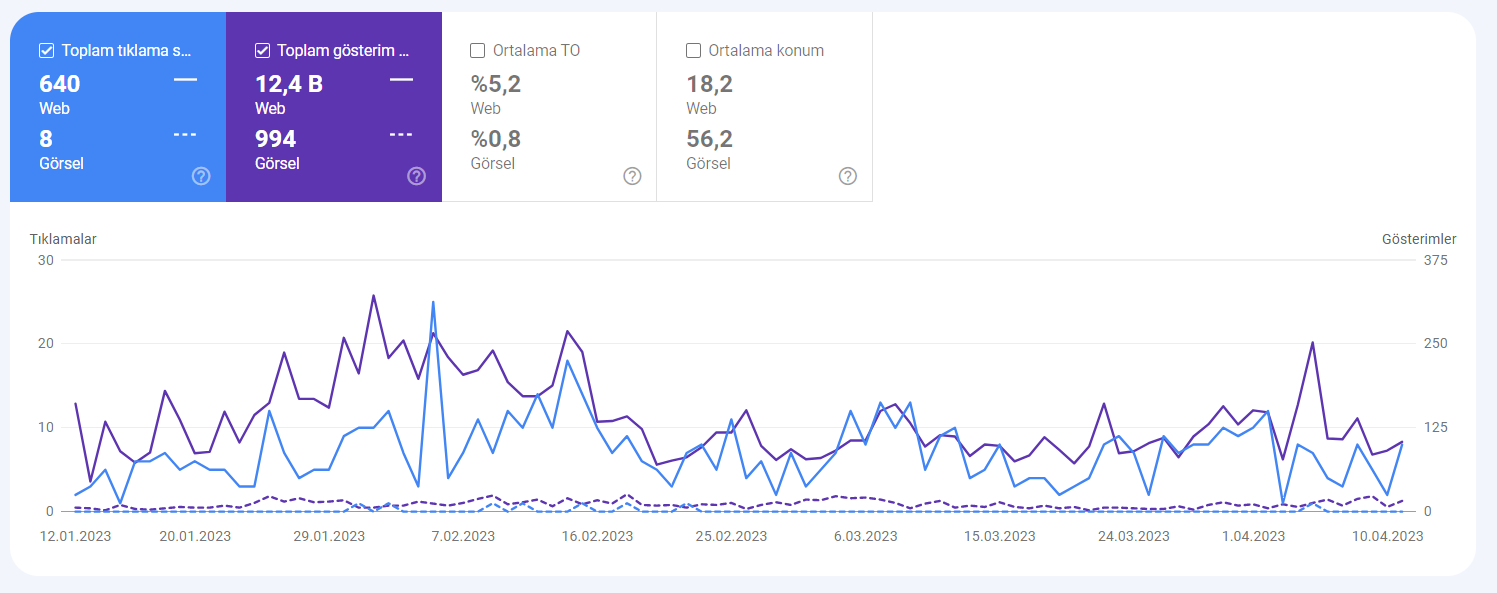
Task: Click the 20.01.2023 date label
Action: pos(195,536)
